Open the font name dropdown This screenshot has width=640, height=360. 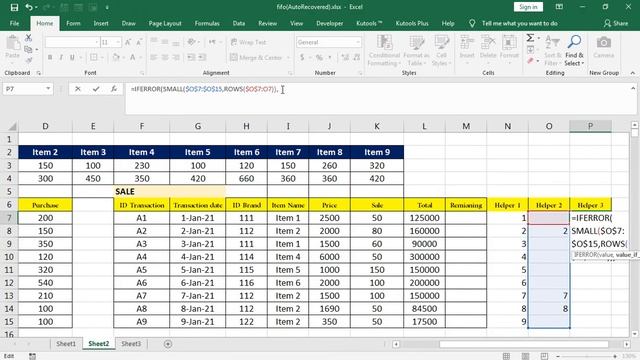pos(97,42)
